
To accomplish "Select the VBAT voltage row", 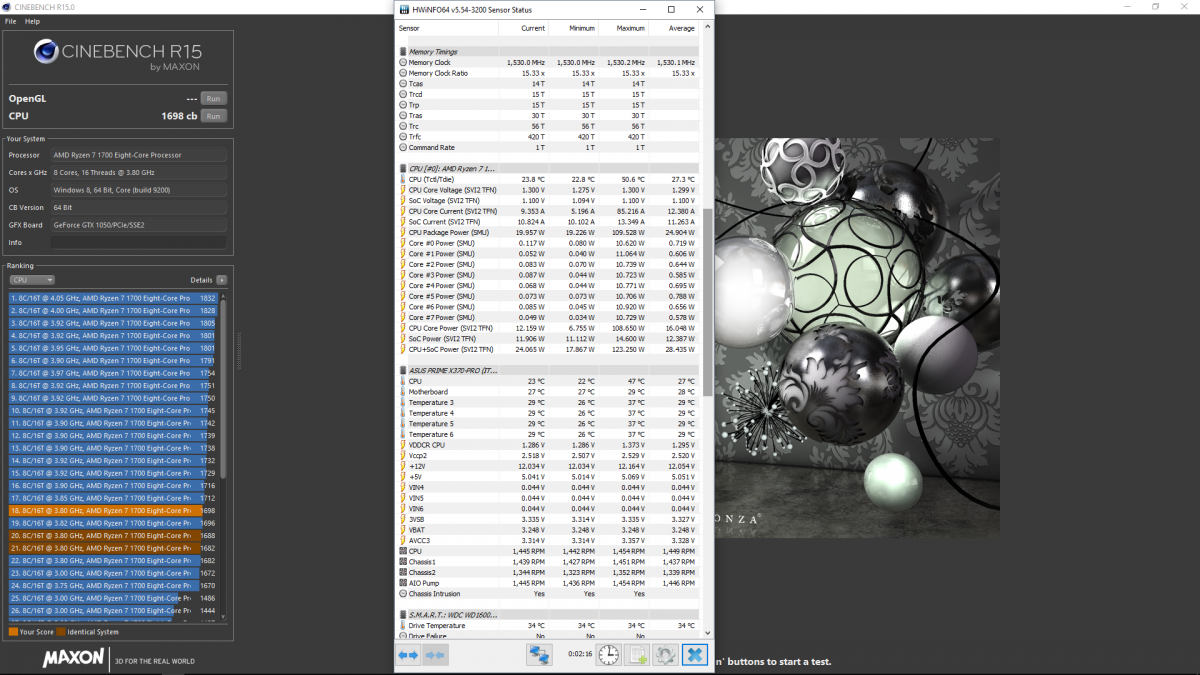I will pos(548,530).
